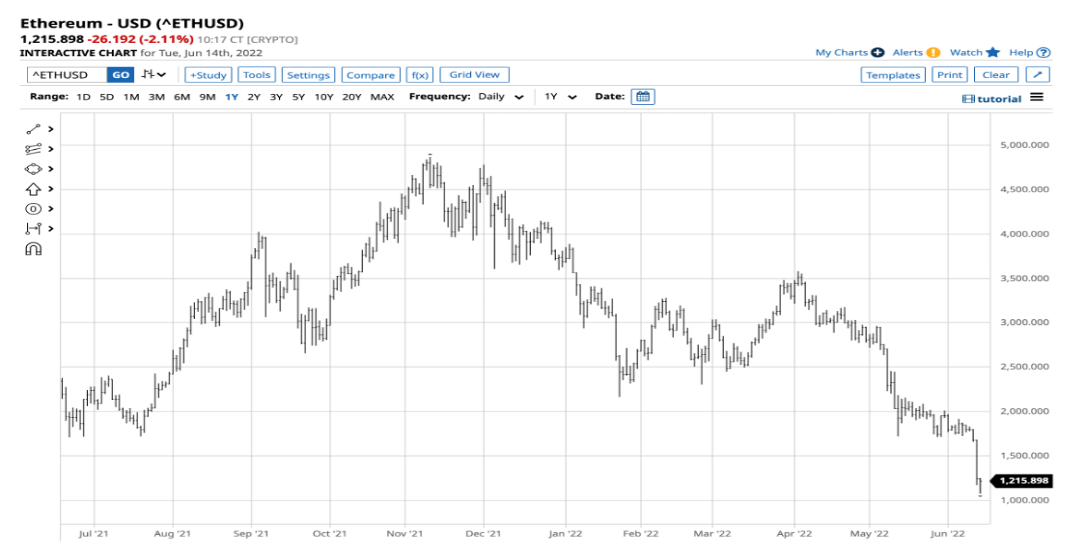Image resolution: width=1085 pixels, height=555 pixels.
Task: Select the 3Y range
Action: (276, 97)
